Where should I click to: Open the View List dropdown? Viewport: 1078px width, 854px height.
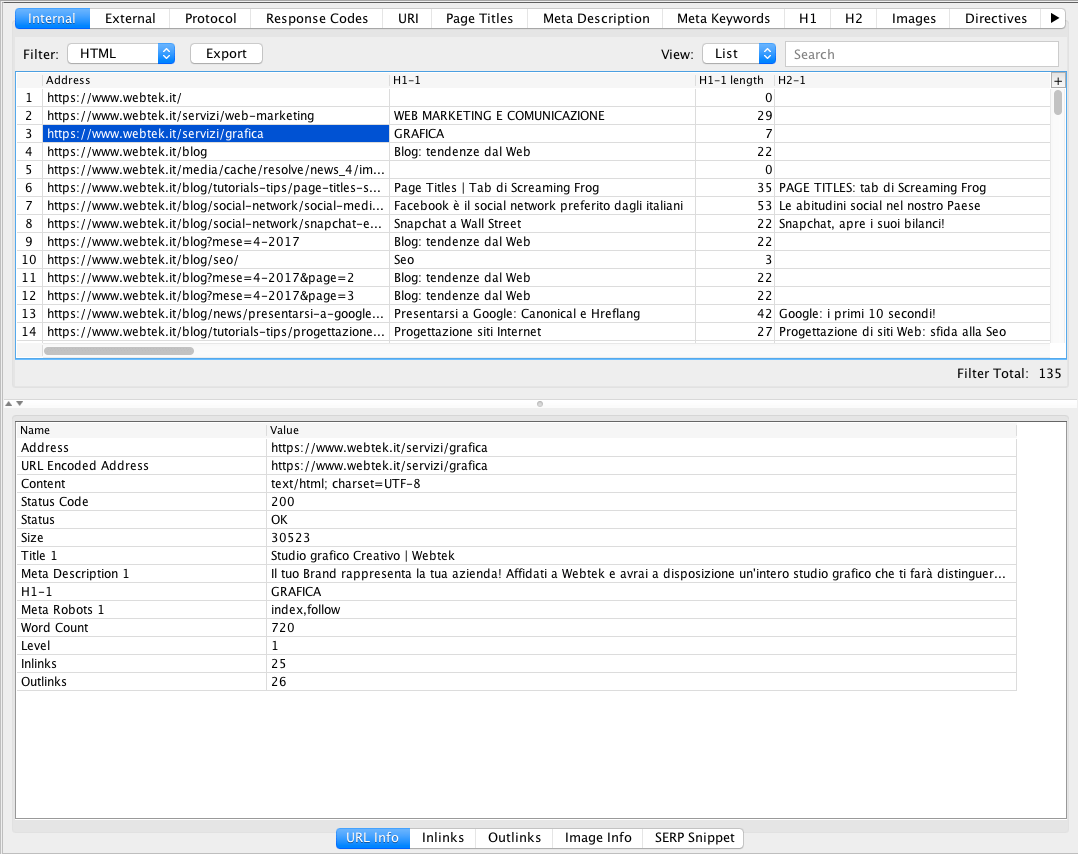738,54
